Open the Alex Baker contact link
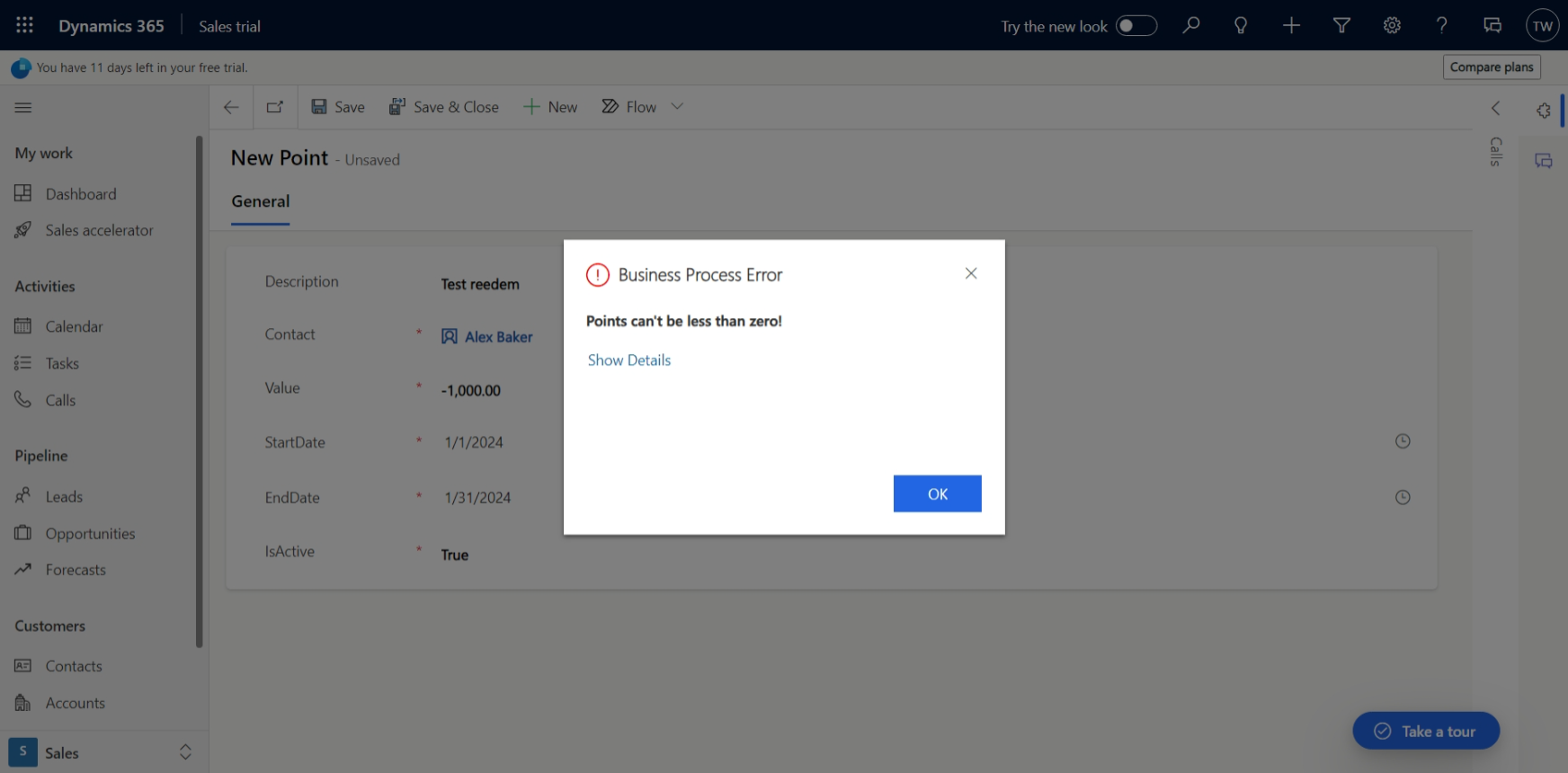 click(499, 336)
